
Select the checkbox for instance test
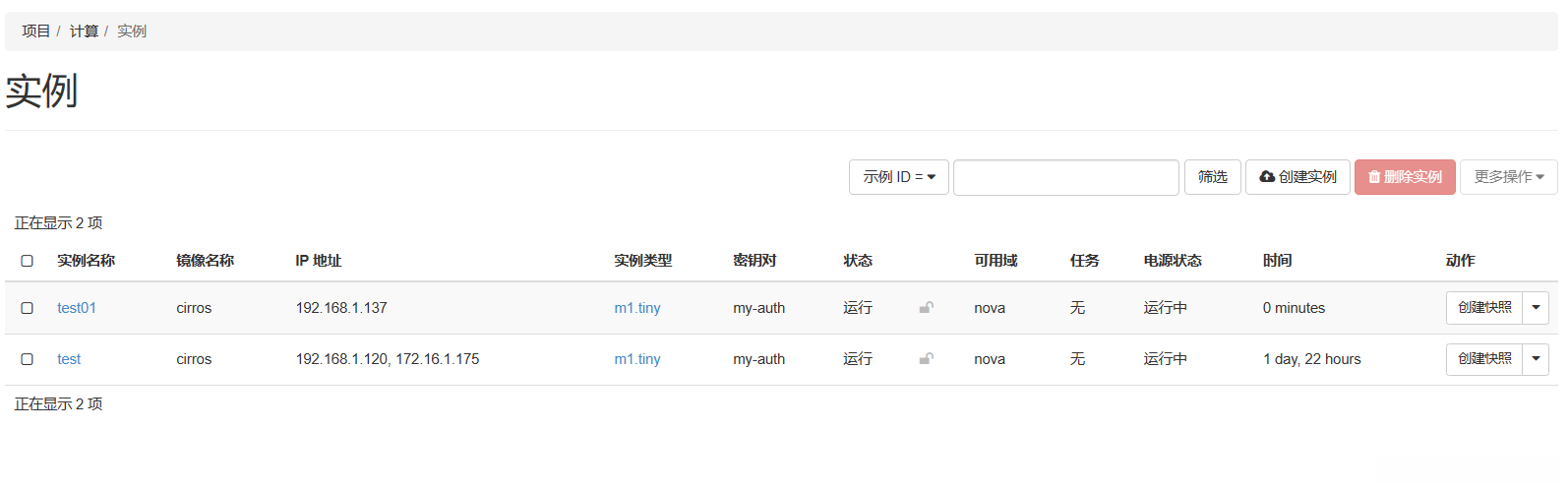pos(28,359)
